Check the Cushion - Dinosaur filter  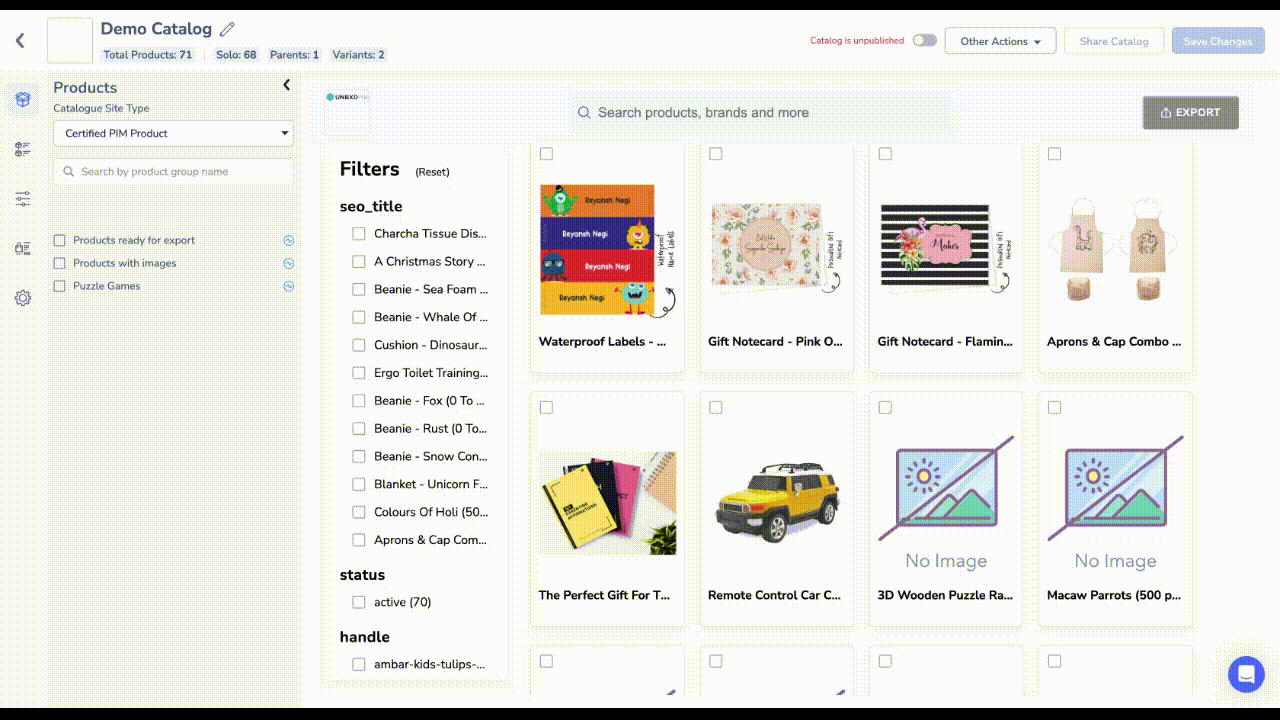tap(359, 345)
